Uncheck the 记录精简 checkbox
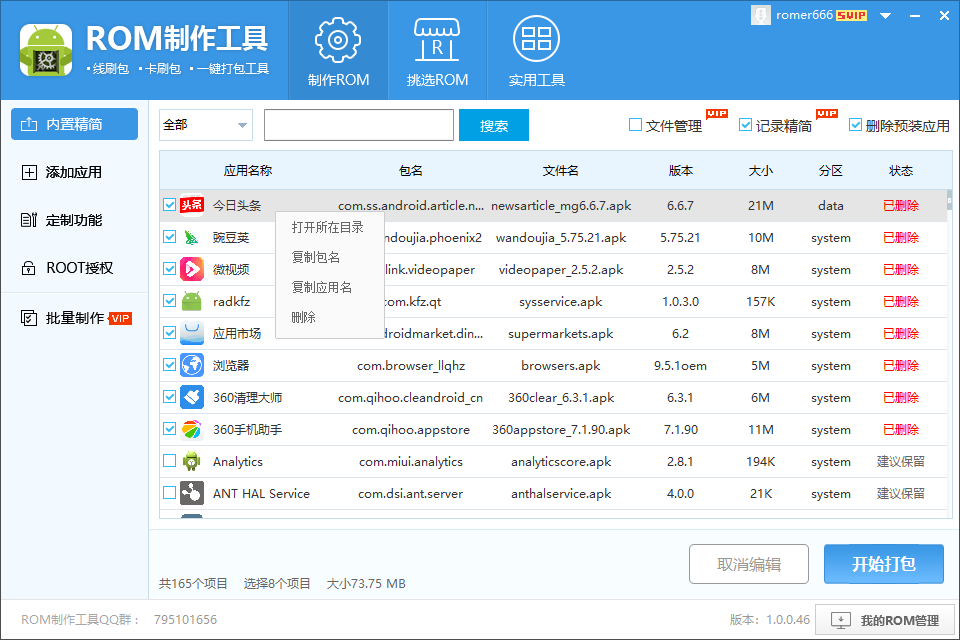 click(745, 125)
